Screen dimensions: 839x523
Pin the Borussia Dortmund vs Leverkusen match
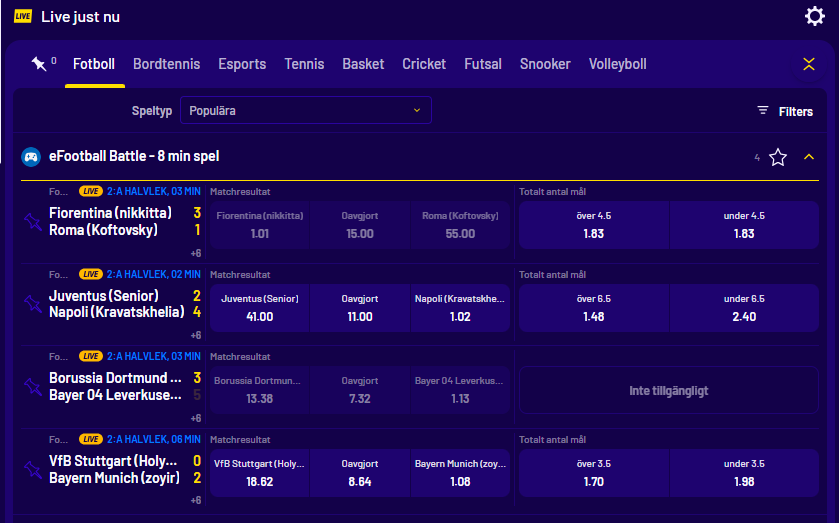point(32,387)
